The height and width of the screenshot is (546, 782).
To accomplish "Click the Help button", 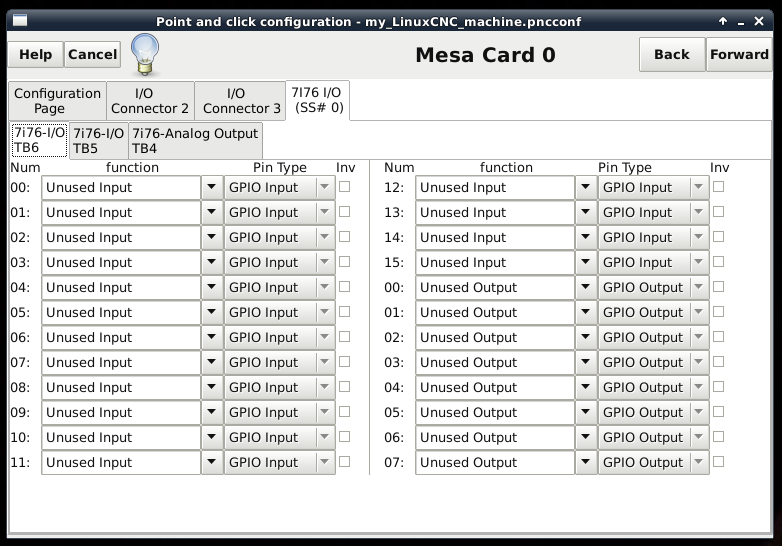I will [35, 54].
